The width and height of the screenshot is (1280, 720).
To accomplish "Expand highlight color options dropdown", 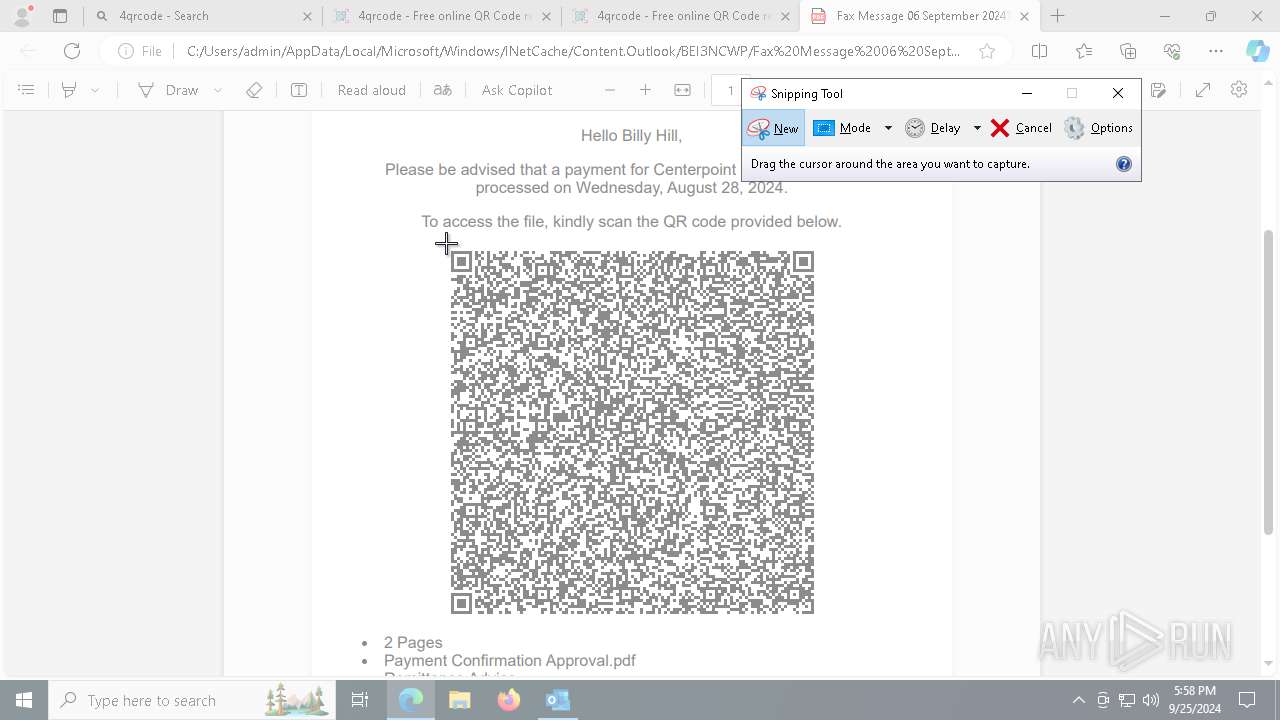I will click(95, 90).
